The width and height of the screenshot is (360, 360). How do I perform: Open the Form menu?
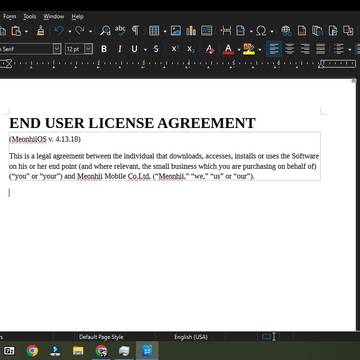tap(9, 16)
